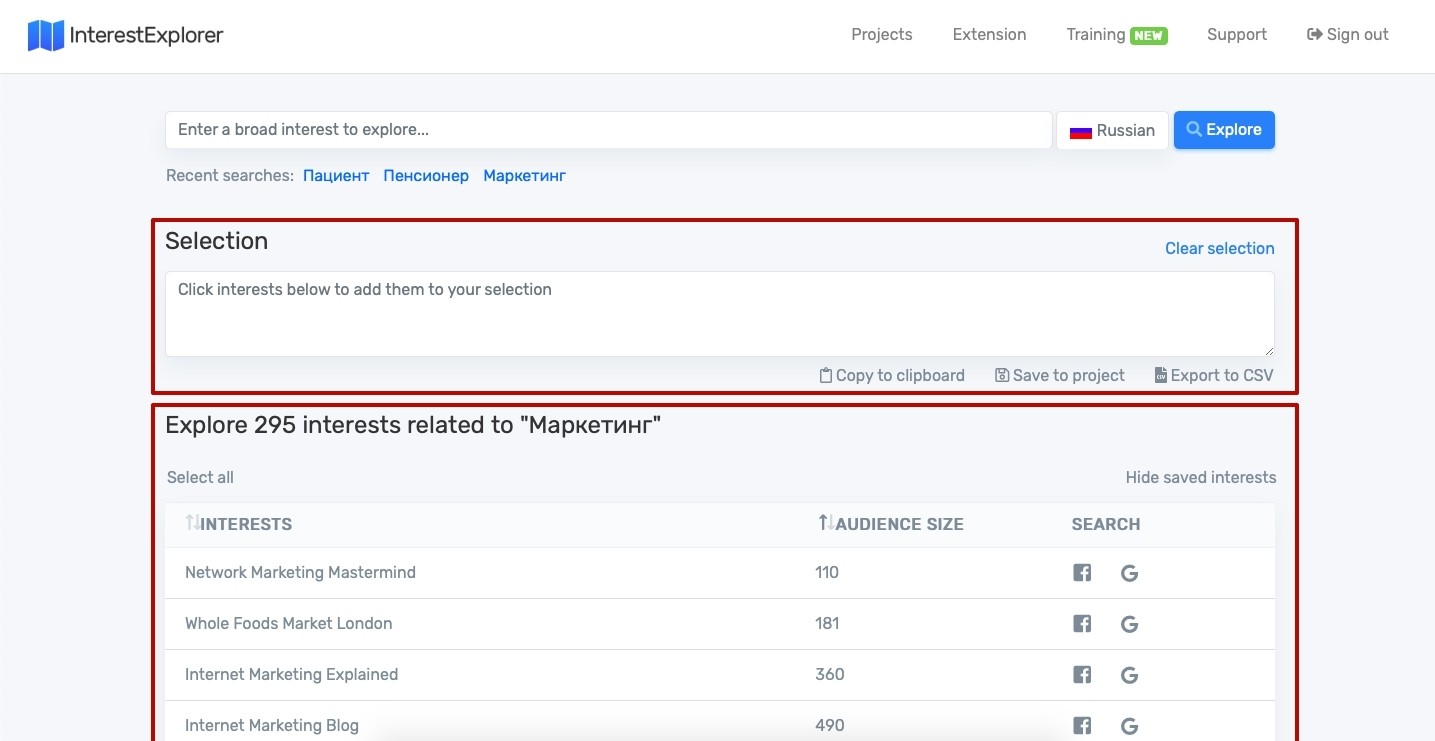
Task: Search Internet Marketing Explained on Facebook
Action: click(x=1082, y=675)
